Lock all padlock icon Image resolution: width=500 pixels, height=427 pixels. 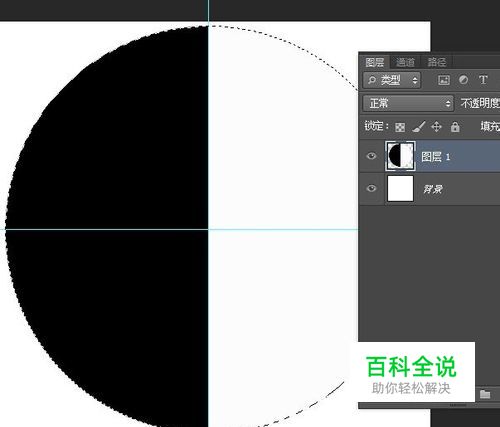pos(455,127)
